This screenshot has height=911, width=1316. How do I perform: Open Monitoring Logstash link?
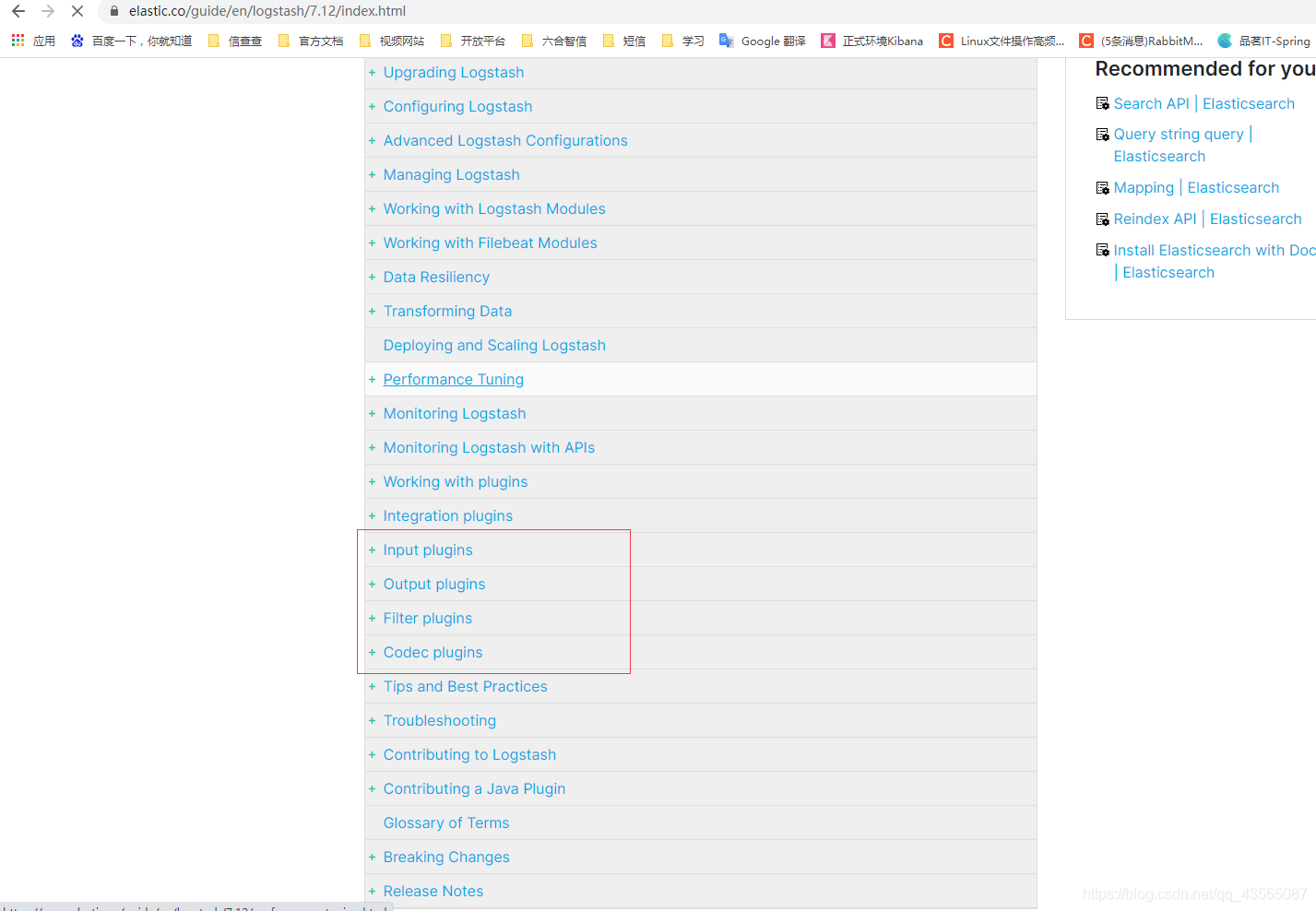[x=455, y=413]
